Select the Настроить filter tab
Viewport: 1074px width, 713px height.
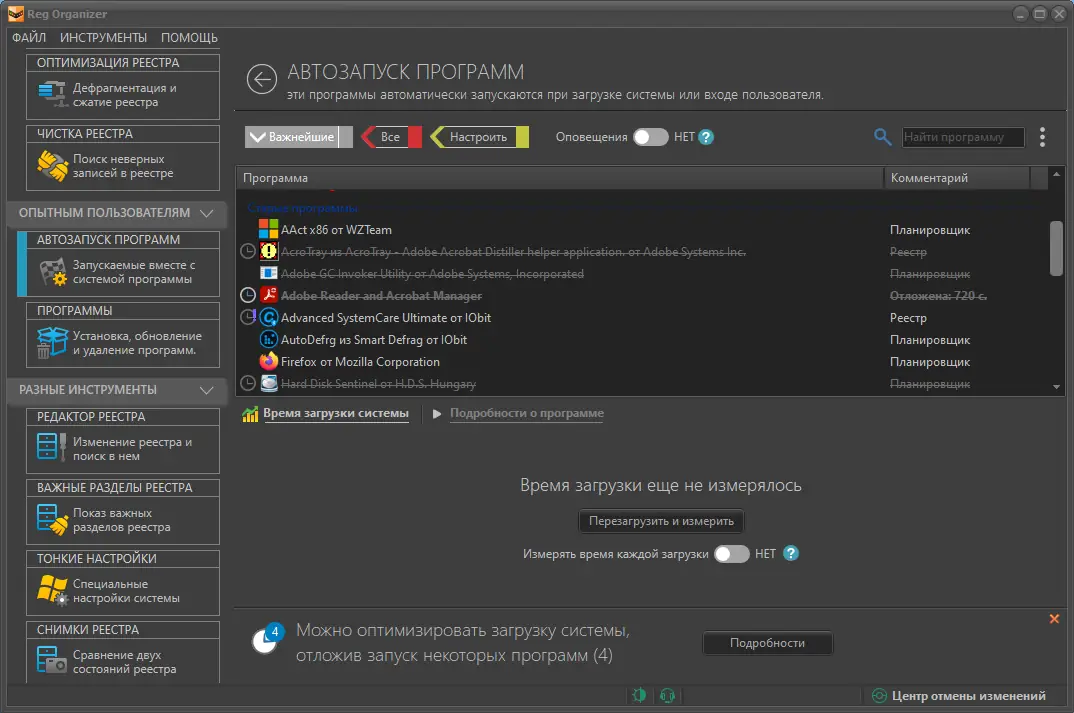click(479, 137)
